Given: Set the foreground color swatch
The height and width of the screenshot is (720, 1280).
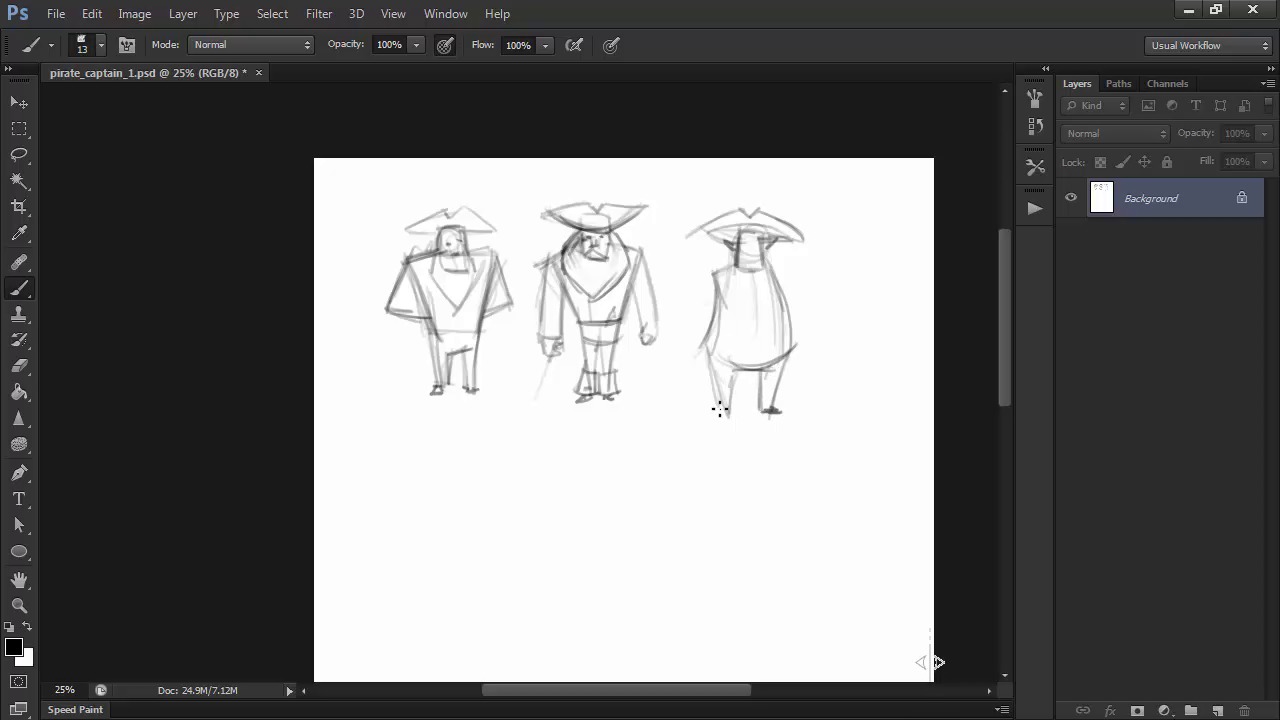Looking at the screenshot, I should [13, 647].
